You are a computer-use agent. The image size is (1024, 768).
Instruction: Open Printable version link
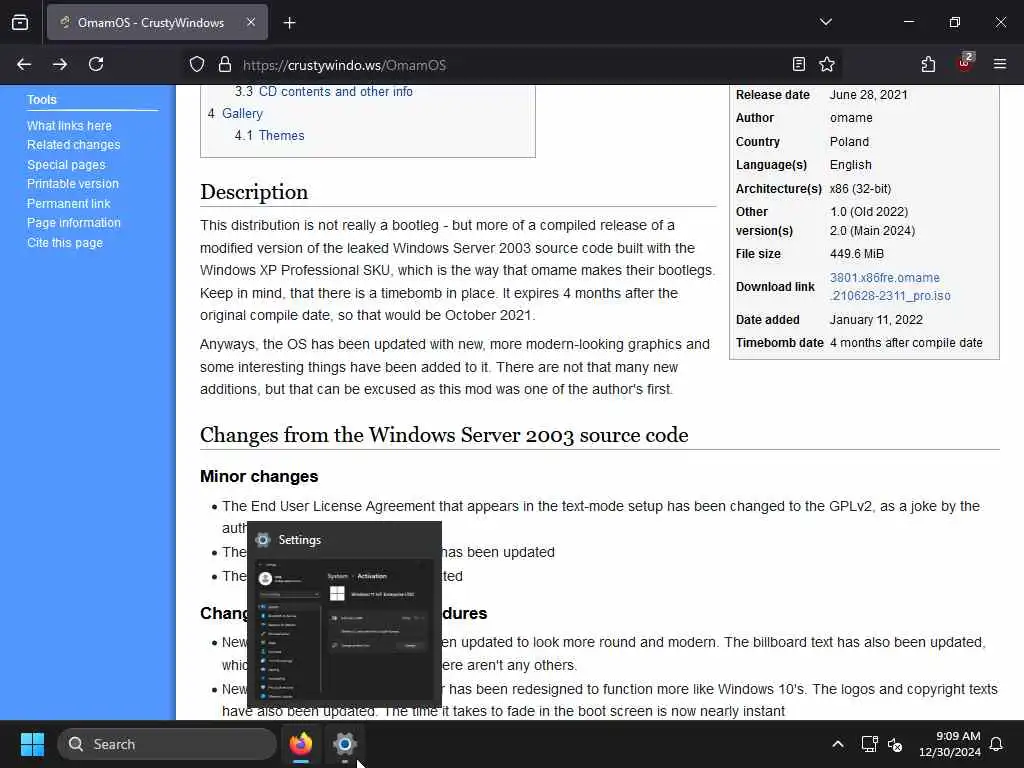73,184
